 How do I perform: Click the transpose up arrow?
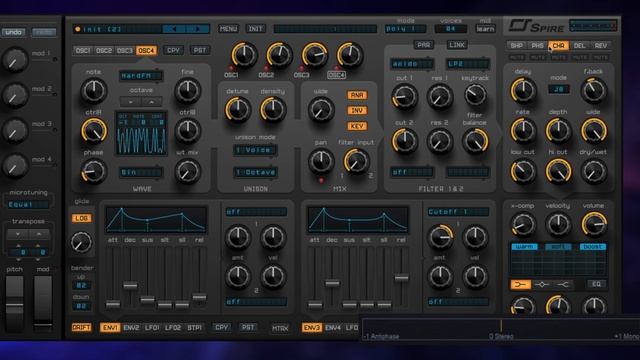click(x=39, y=234)
